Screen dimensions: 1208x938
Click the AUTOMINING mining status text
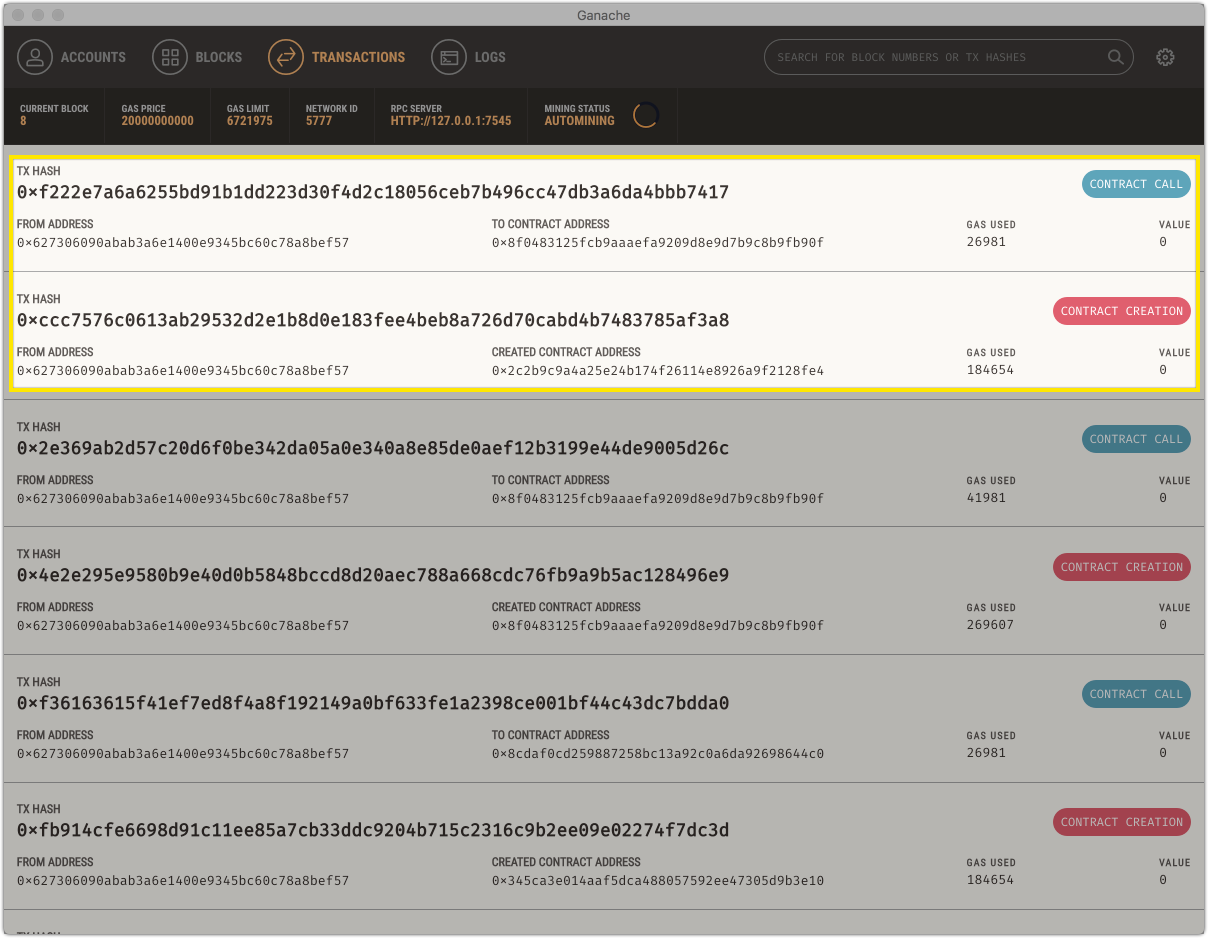pyautogui.click(x=579, y=121)
